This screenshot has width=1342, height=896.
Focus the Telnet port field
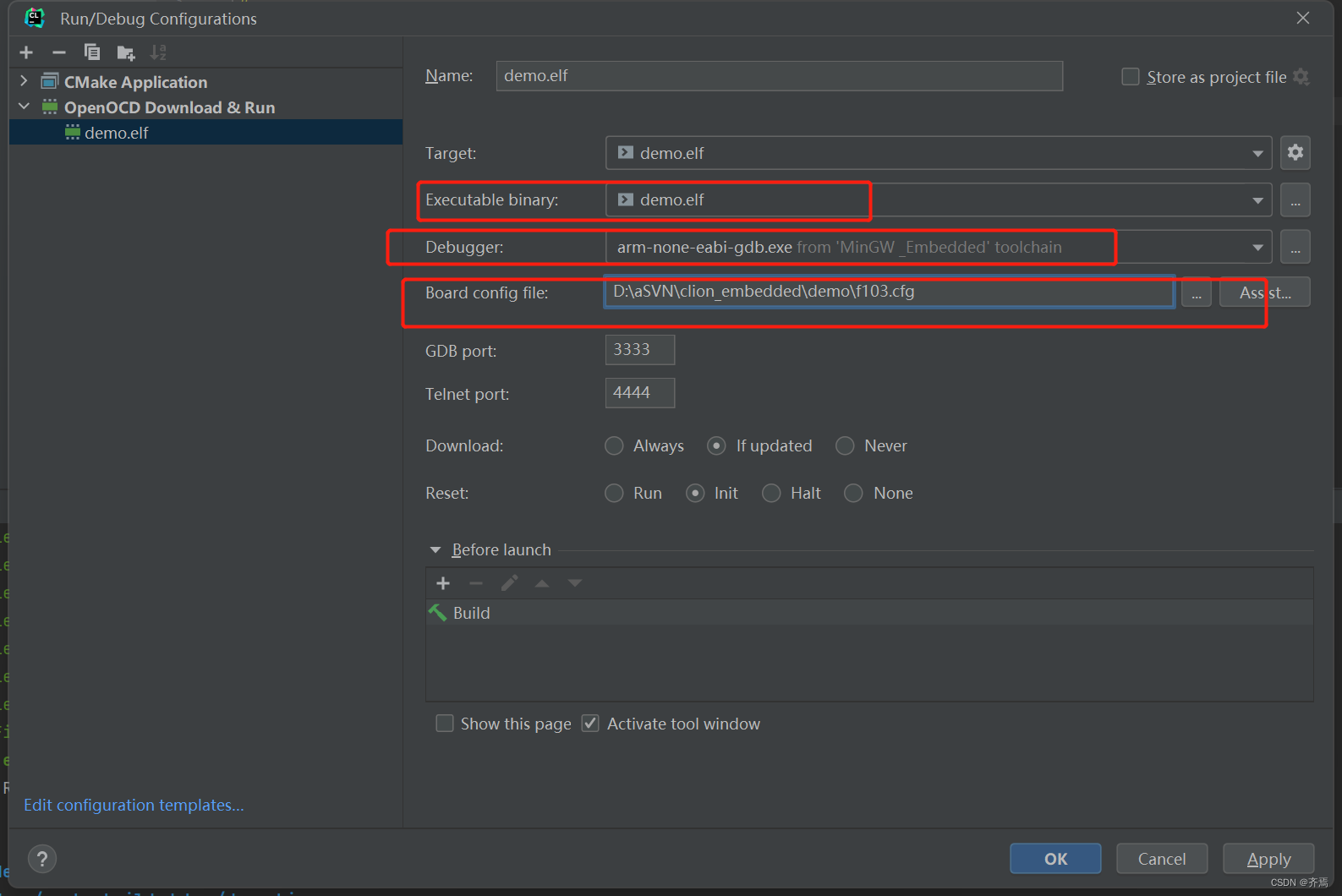(x=639, y=393)
